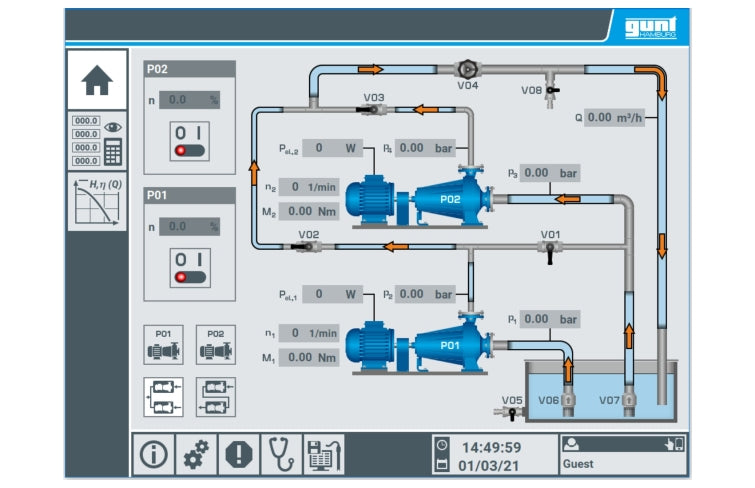Click control valve V04 on top pipe

(466, 70)
